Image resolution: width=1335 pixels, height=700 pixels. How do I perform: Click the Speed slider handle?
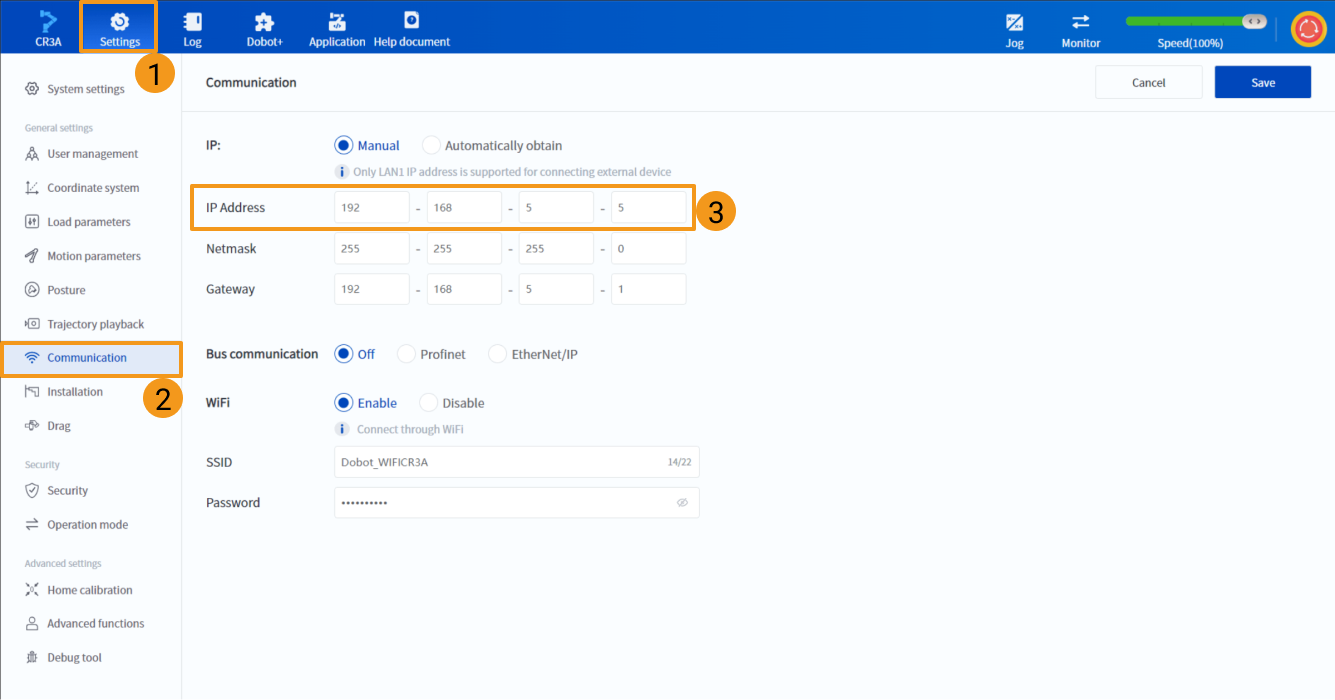(x=1254, y=21)
